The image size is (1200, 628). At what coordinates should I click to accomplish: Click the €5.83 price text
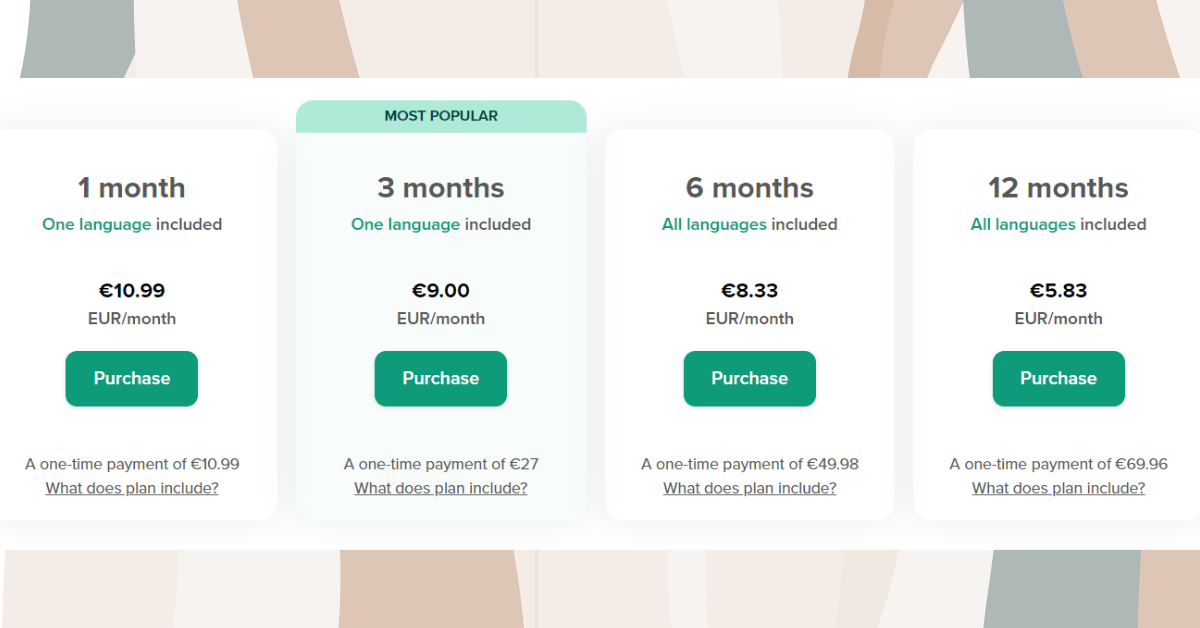tap(1059, 291)
